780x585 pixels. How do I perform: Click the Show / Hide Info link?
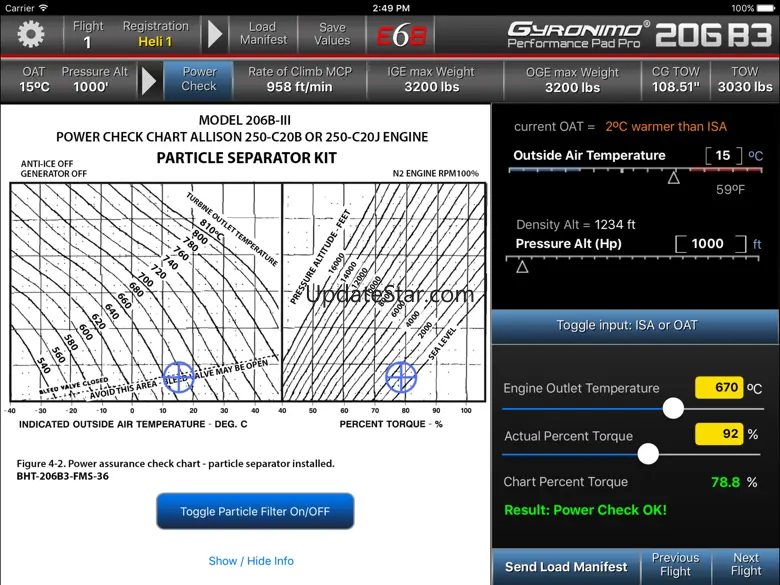[251, 561]
